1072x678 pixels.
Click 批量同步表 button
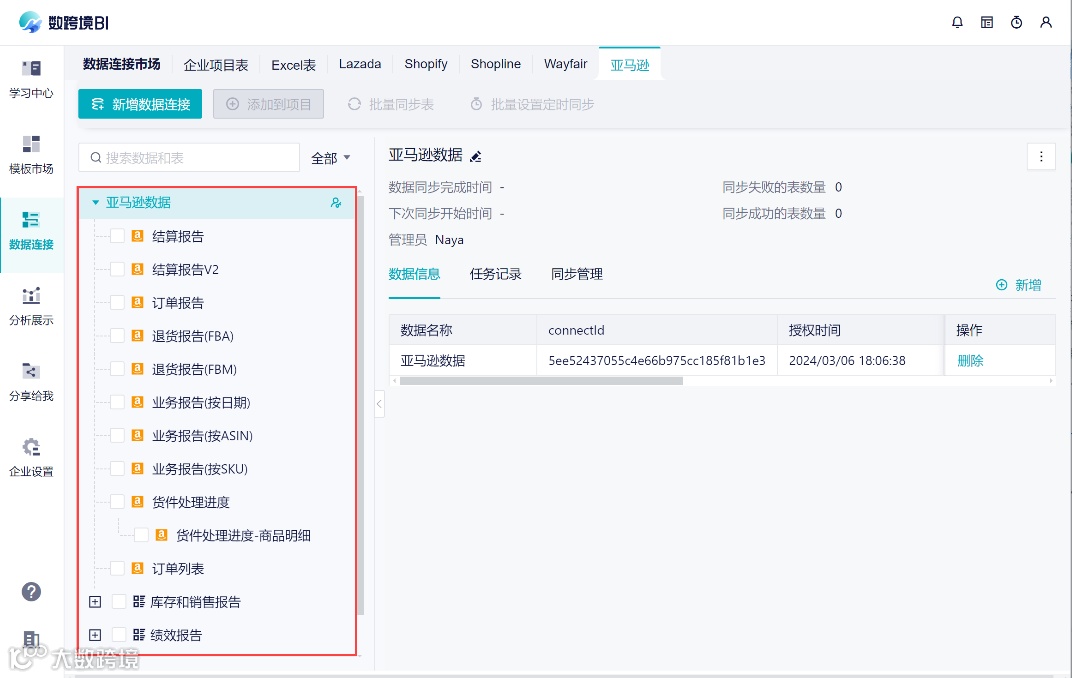tap(391, 104)
